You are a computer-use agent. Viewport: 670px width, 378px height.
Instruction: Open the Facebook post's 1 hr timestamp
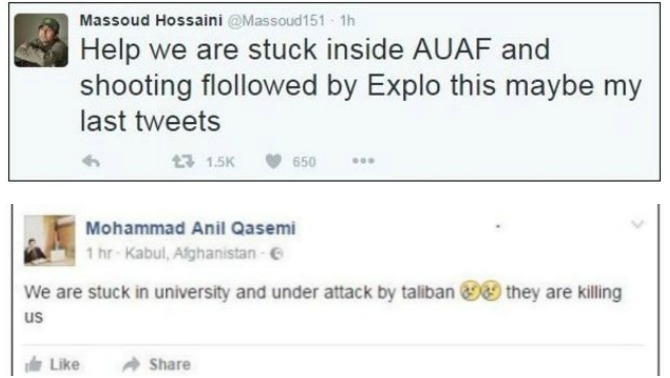[x=98, y=254]
